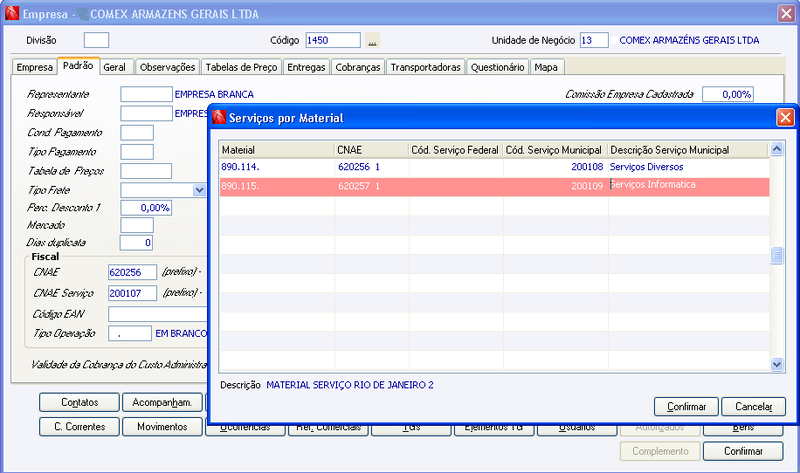Image resolution: width=800 pixels, height=473 pixels.
Task: Click the Tabela de Preços field
Action: pos(146,171)
